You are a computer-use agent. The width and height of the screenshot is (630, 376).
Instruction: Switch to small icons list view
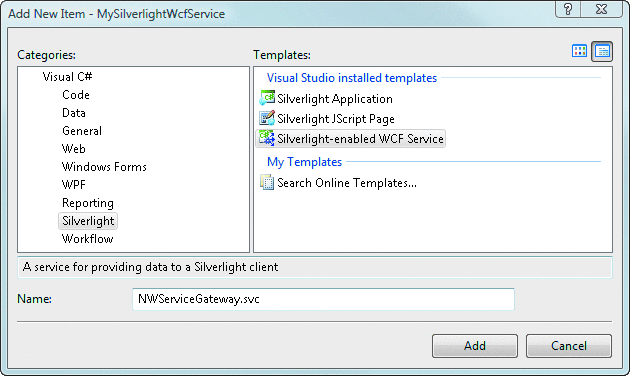tap(602, 51)
